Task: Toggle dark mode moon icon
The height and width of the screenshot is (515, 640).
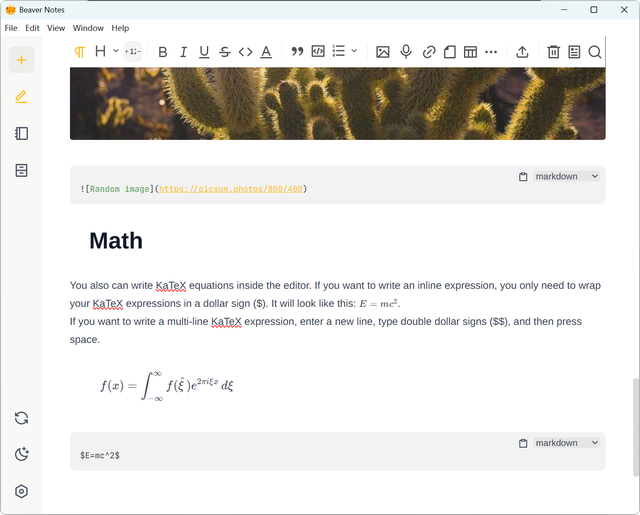Action: pyautogui.click(x=21, y=454)
